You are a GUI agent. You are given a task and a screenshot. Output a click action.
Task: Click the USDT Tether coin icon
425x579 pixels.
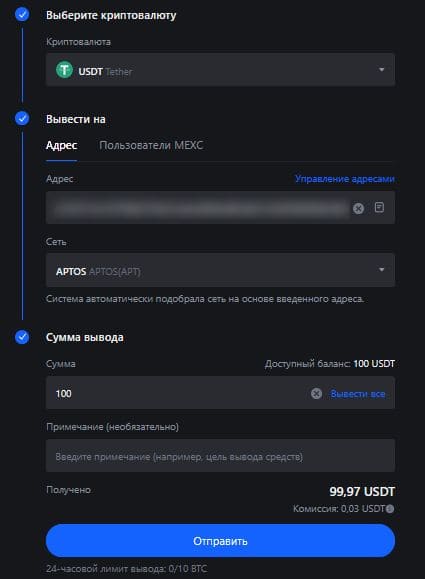tap(64, 70)
